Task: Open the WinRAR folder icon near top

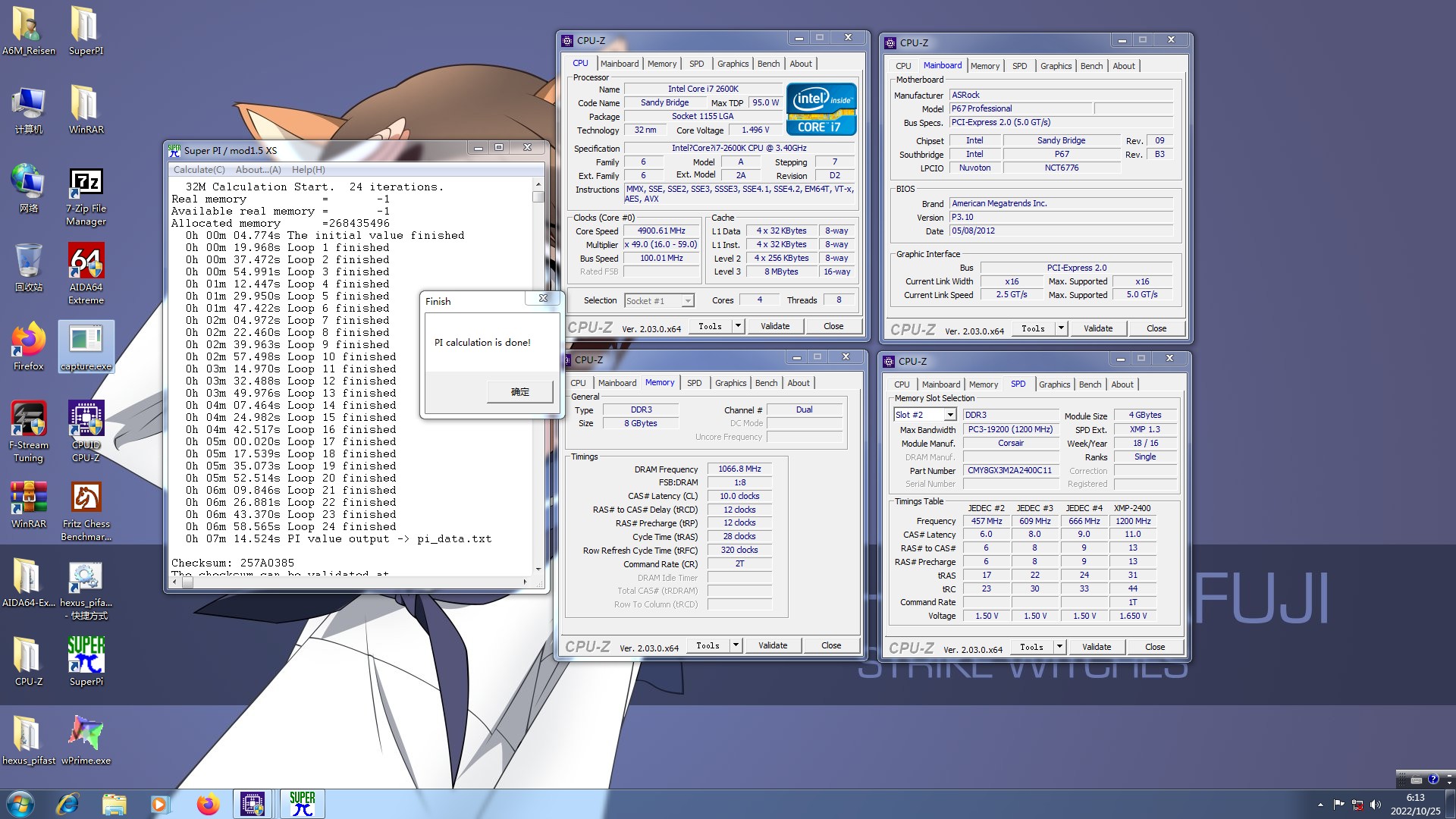Action: [86, 109]
